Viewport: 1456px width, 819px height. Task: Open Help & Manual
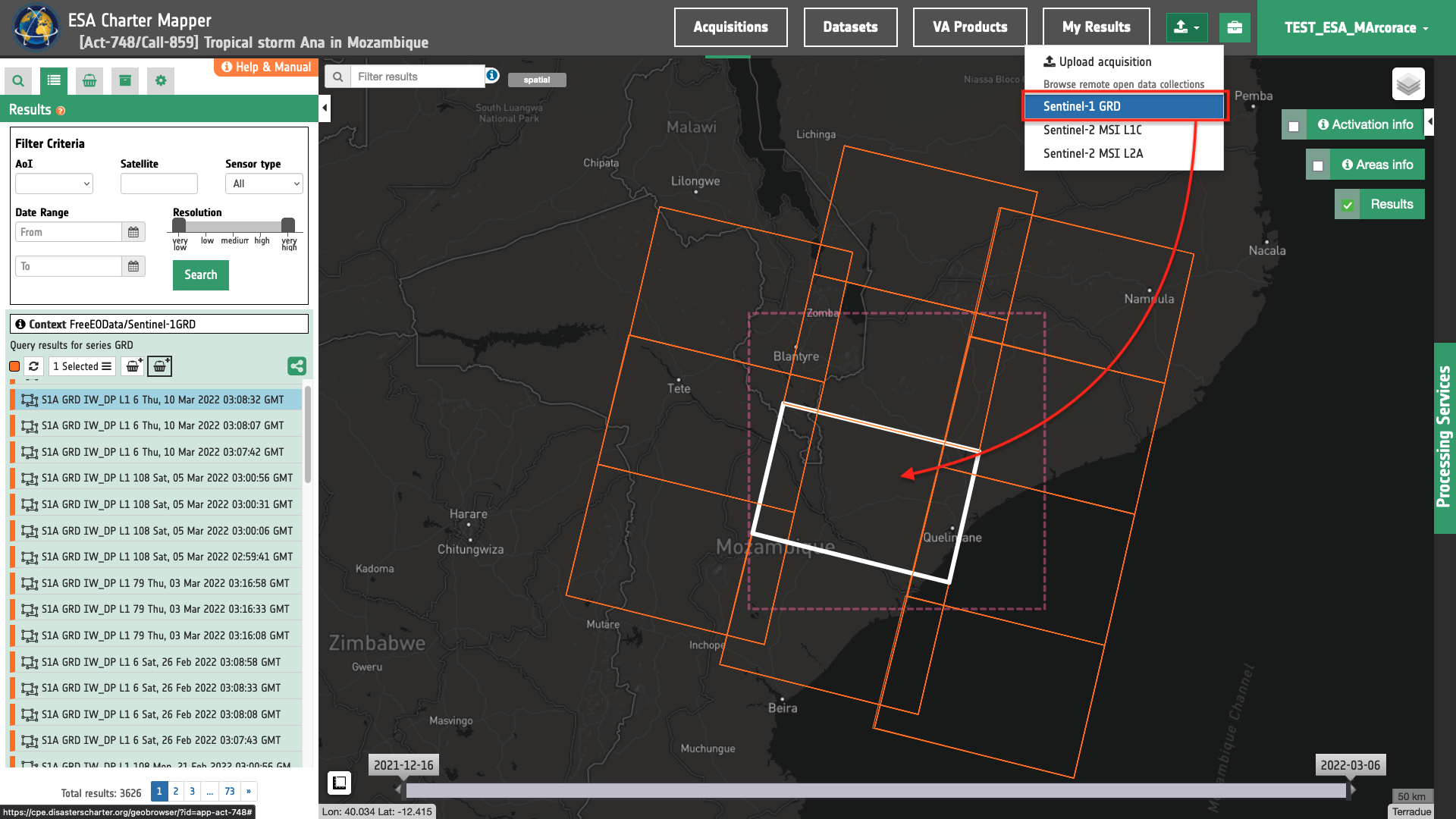[x=266, y=67]
